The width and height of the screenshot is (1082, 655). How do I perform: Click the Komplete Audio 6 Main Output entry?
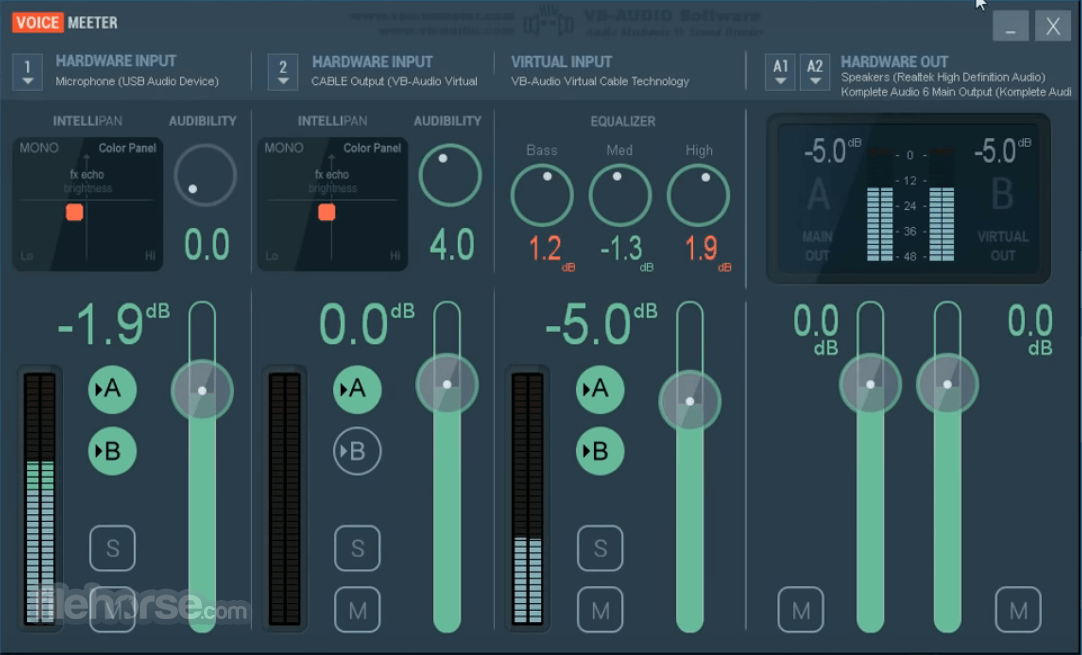point(956,92)
